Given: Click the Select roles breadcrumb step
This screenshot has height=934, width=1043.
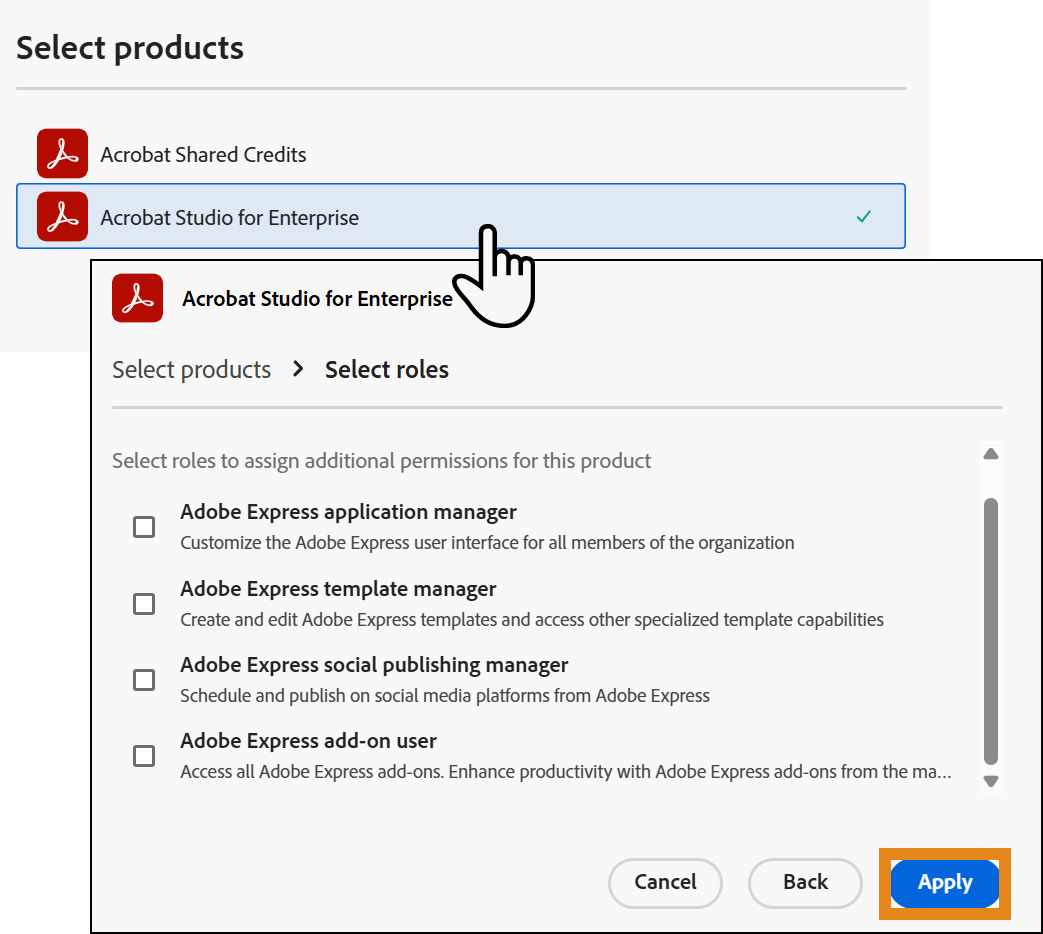Looking at the screenshot, I should tap(386, 369).
